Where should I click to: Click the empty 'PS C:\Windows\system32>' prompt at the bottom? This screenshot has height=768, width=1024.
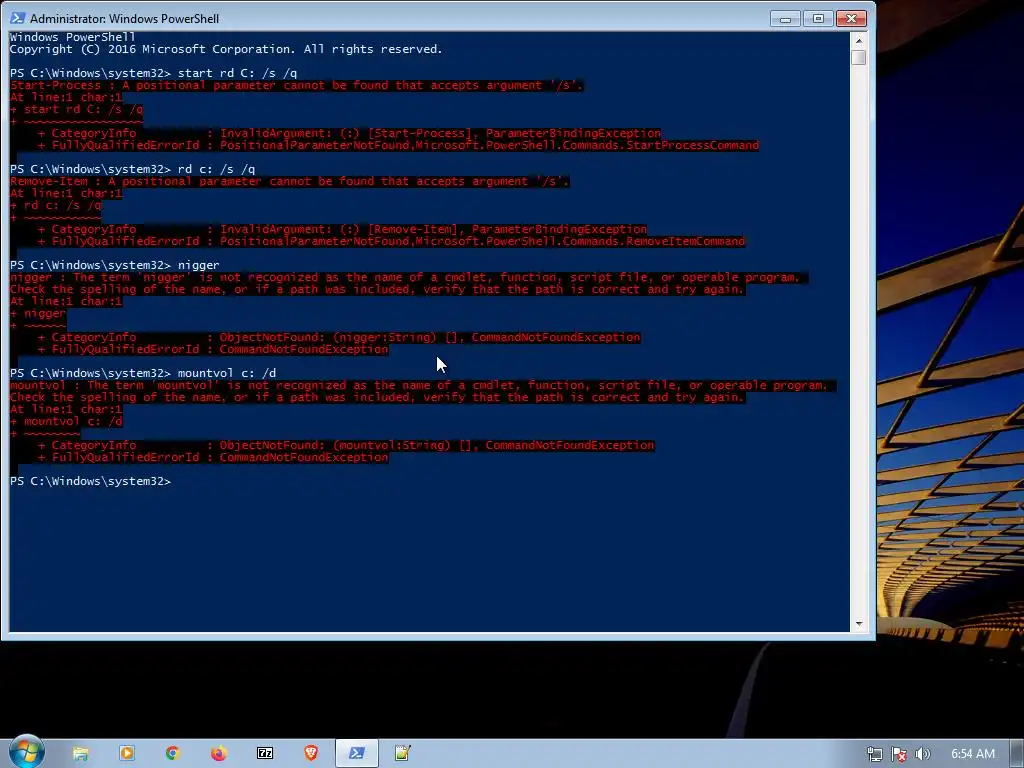(90, 481)
